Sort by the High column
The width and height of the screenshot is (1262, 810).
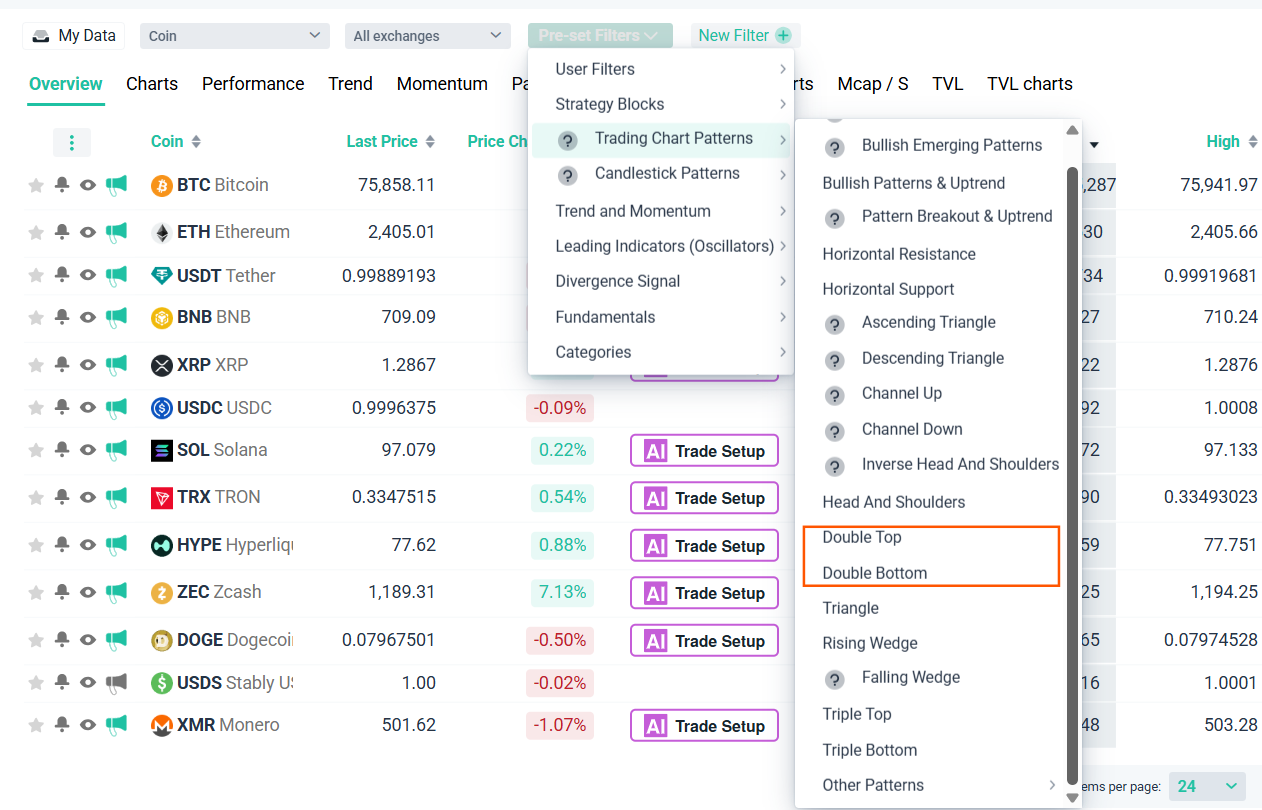(x=1231, y=142)
